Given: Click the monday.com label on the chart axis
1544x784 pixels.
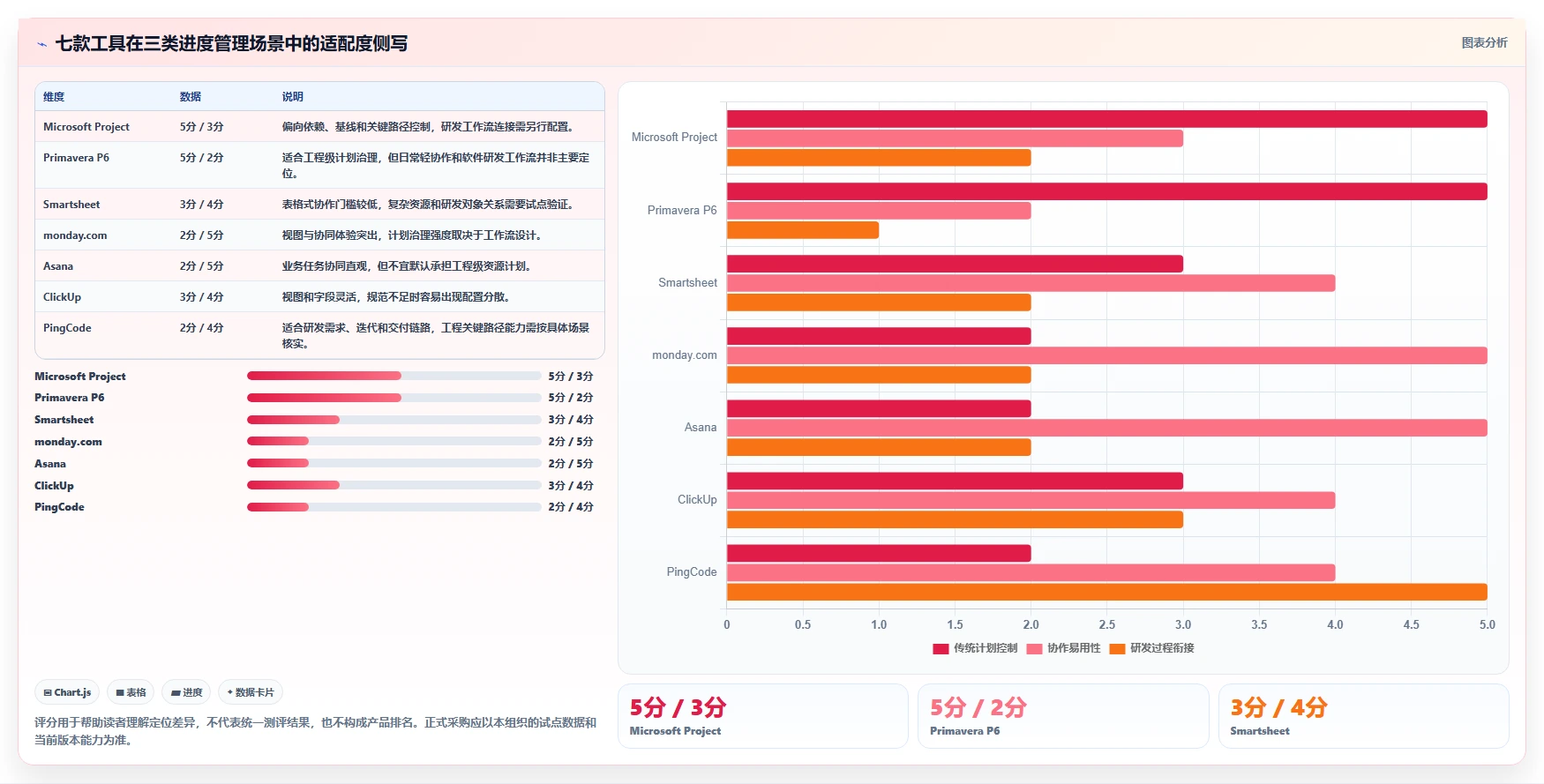Looking at the screenshot, I should tap(685, 355).
